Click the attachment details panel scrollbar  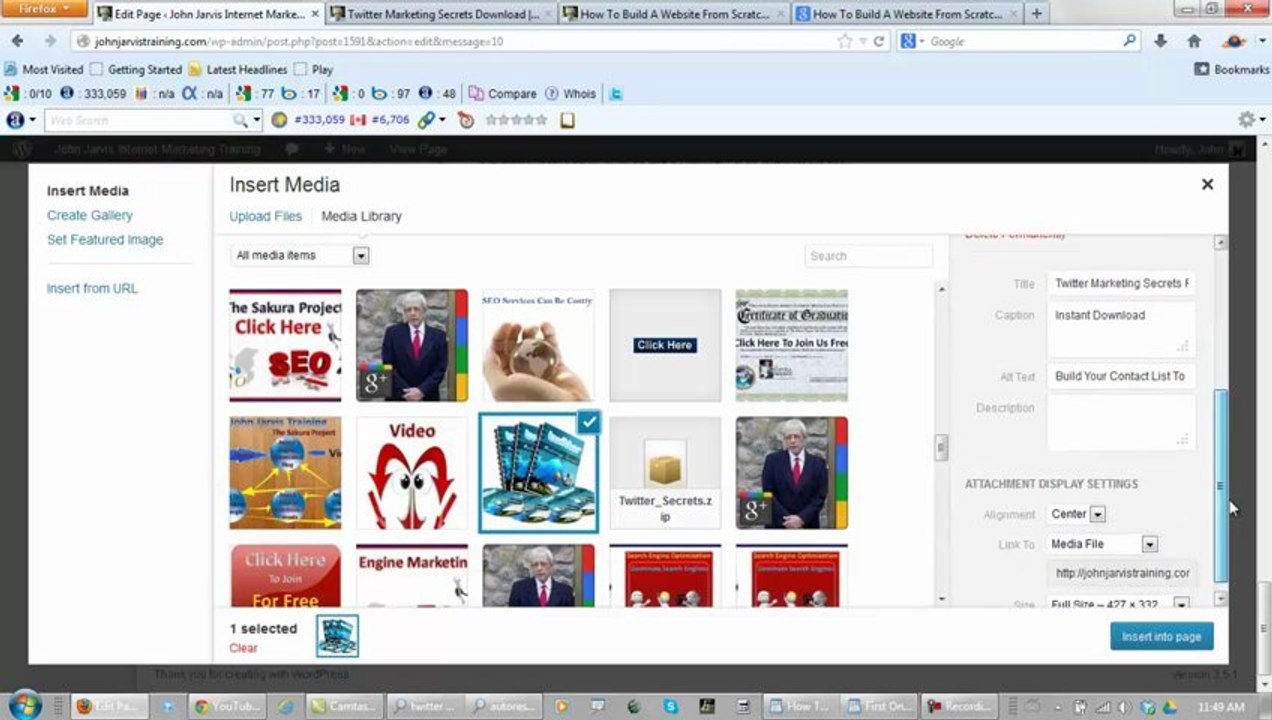pyautogui.click(x=1220, y=485)
